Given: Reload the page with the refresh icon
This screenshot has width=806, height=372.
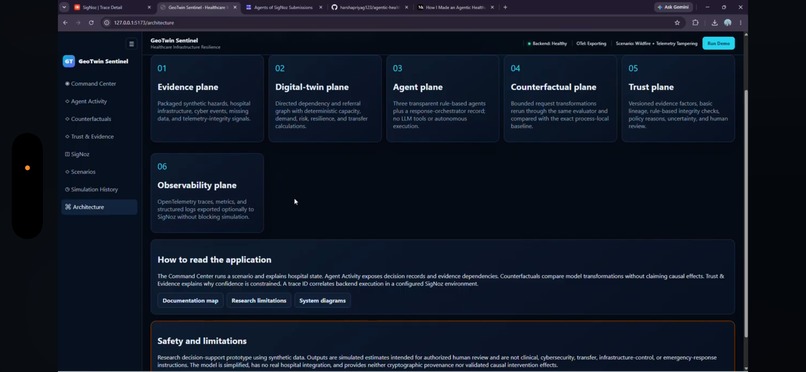Looking at the screenshot, I should [91, 23].
